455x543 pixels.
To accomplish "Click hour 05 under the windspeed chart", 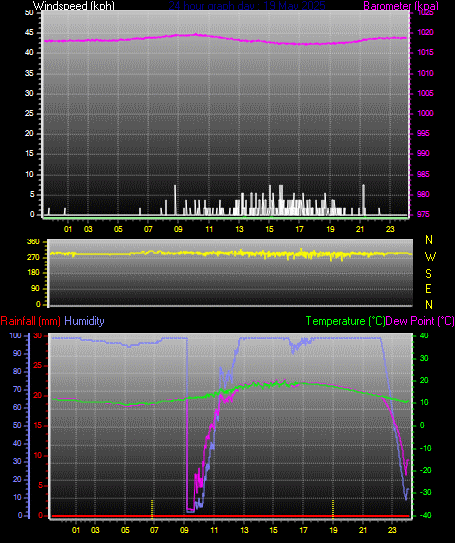I will pos(118,229).
